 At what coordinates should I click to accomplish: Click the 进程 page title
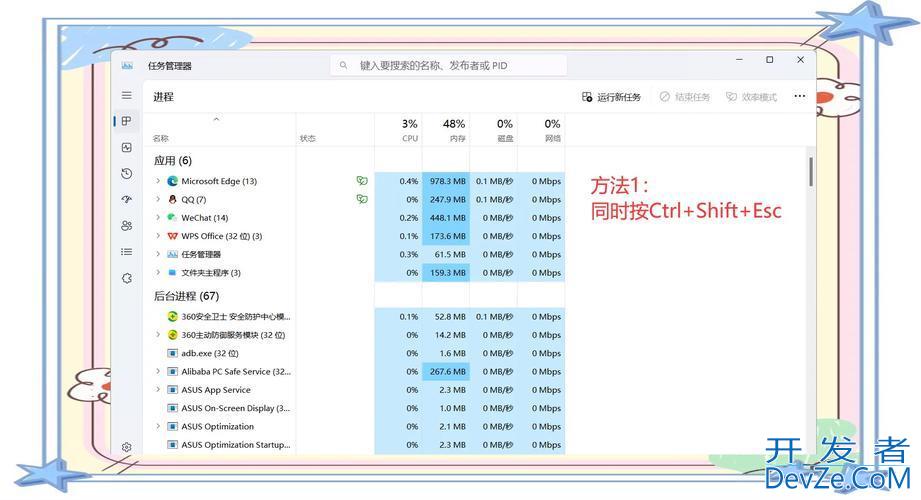coord(163,97)
